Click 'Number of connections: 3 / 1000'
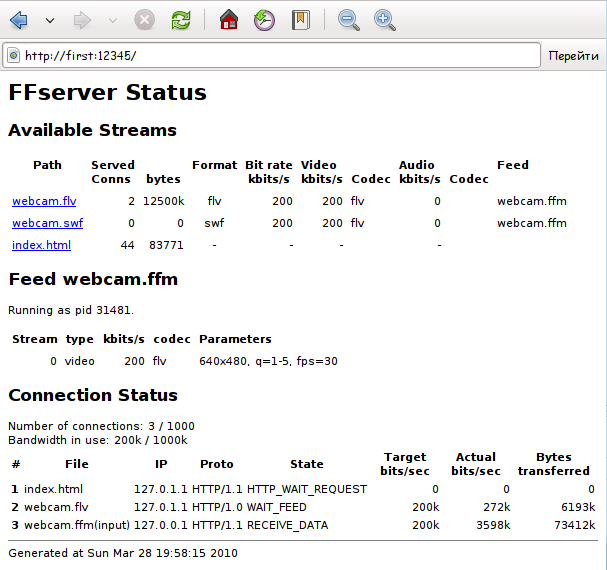The height and width of the screenshot is (570, 607). click(x=101, y=426)
